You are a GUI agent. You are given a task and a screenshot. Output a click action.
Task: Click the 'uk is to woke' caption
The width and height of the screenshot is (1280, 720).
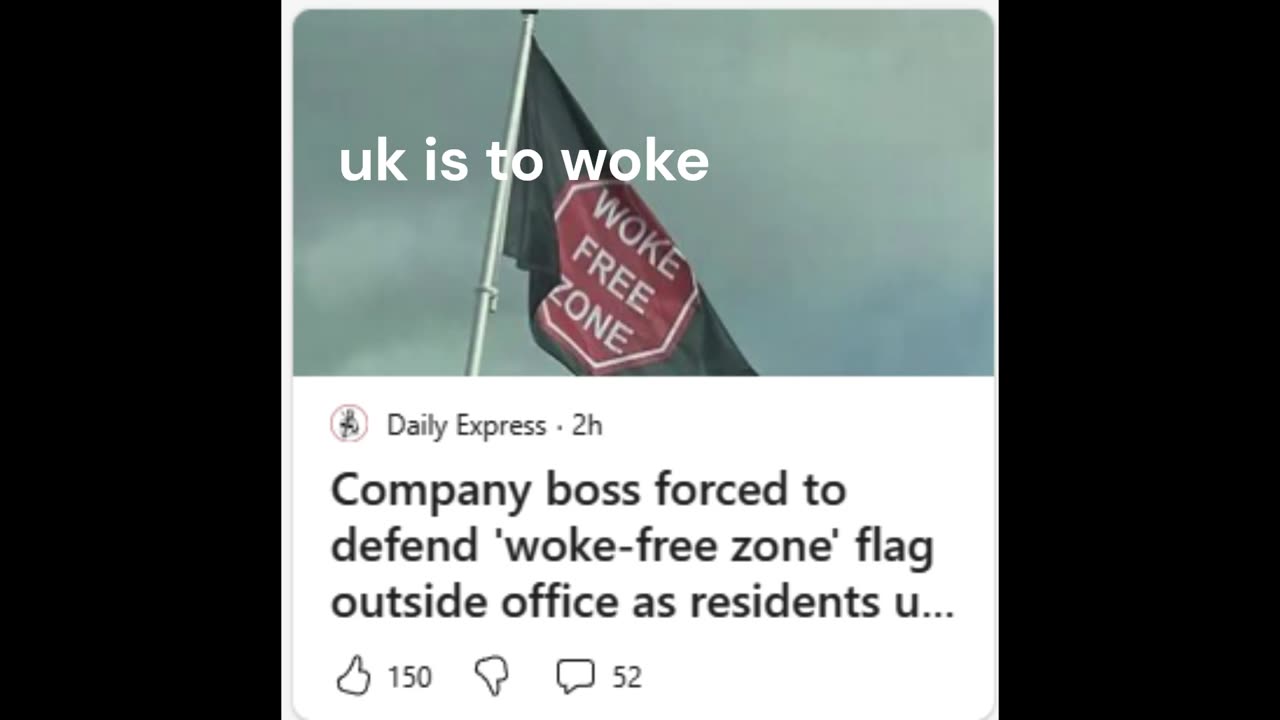pyautogui.click(x=523, y=160)
